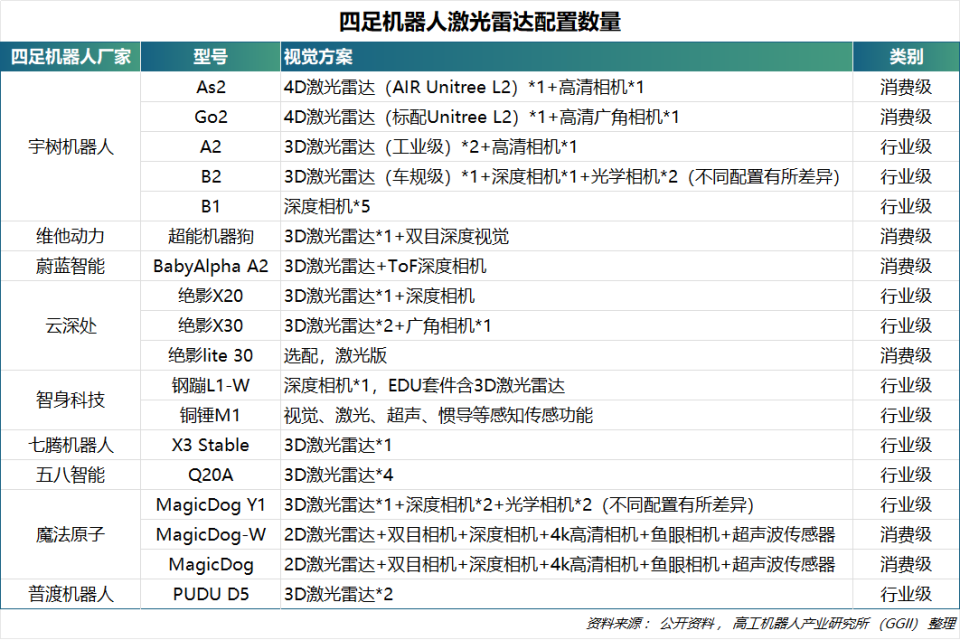Click the 云深处 manufacturer cell
This screenshot has width=960, height=640.
[x=70, y=326]
